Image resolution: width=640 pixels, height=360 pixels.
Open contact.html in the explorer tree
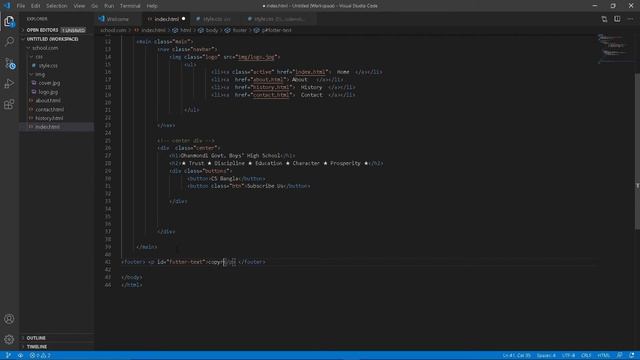pyautogui.click(x=49, y=109)
